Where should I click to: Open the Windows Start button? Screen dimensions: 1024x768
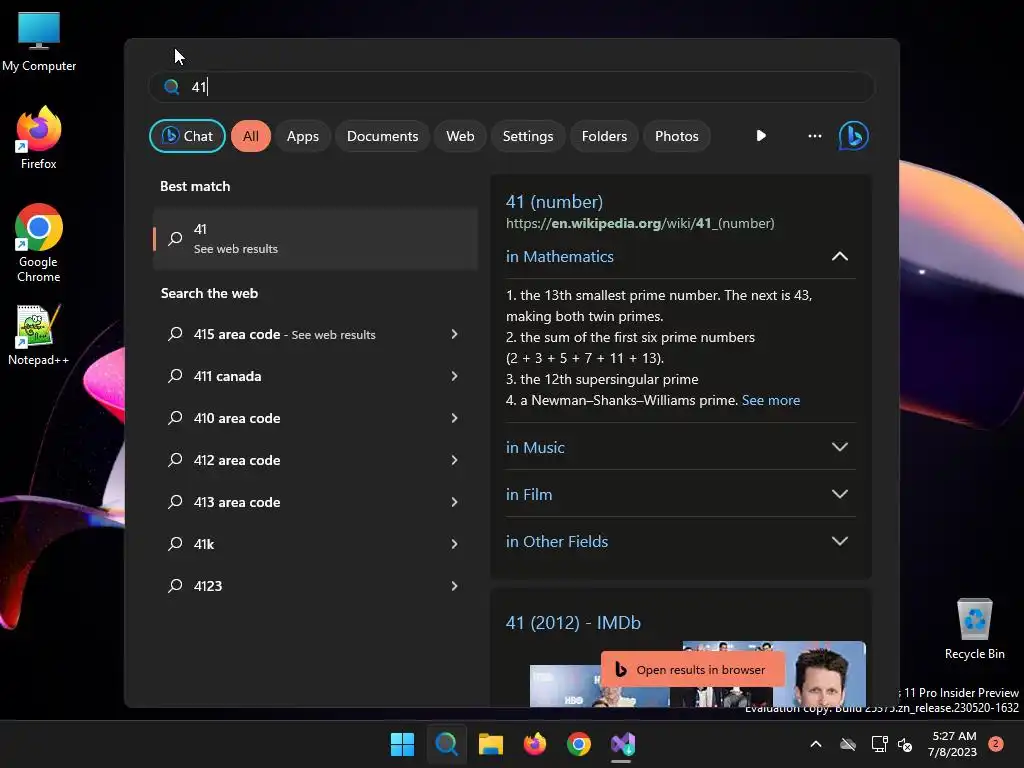click(x=402, y=744)
